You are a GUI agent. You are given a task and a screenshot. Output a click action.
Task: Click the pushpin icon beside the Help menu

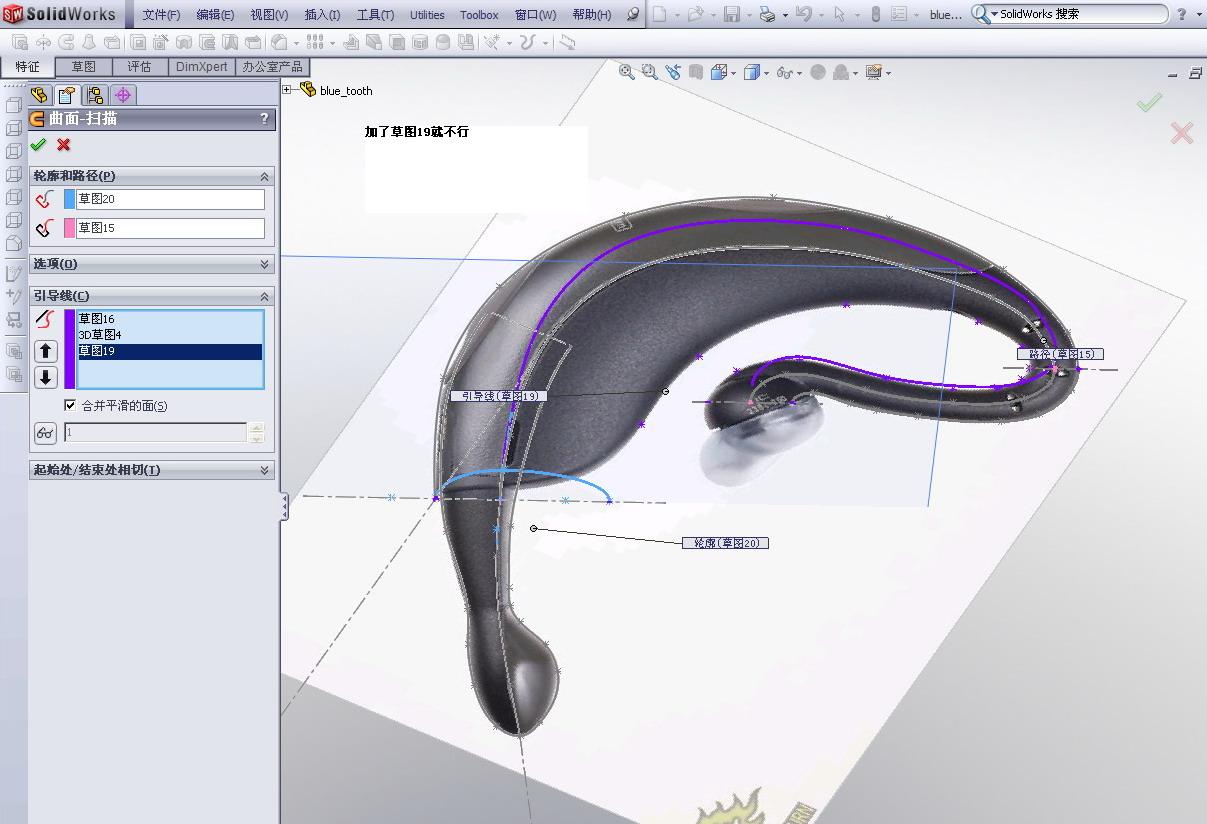(x=633, y=15)
